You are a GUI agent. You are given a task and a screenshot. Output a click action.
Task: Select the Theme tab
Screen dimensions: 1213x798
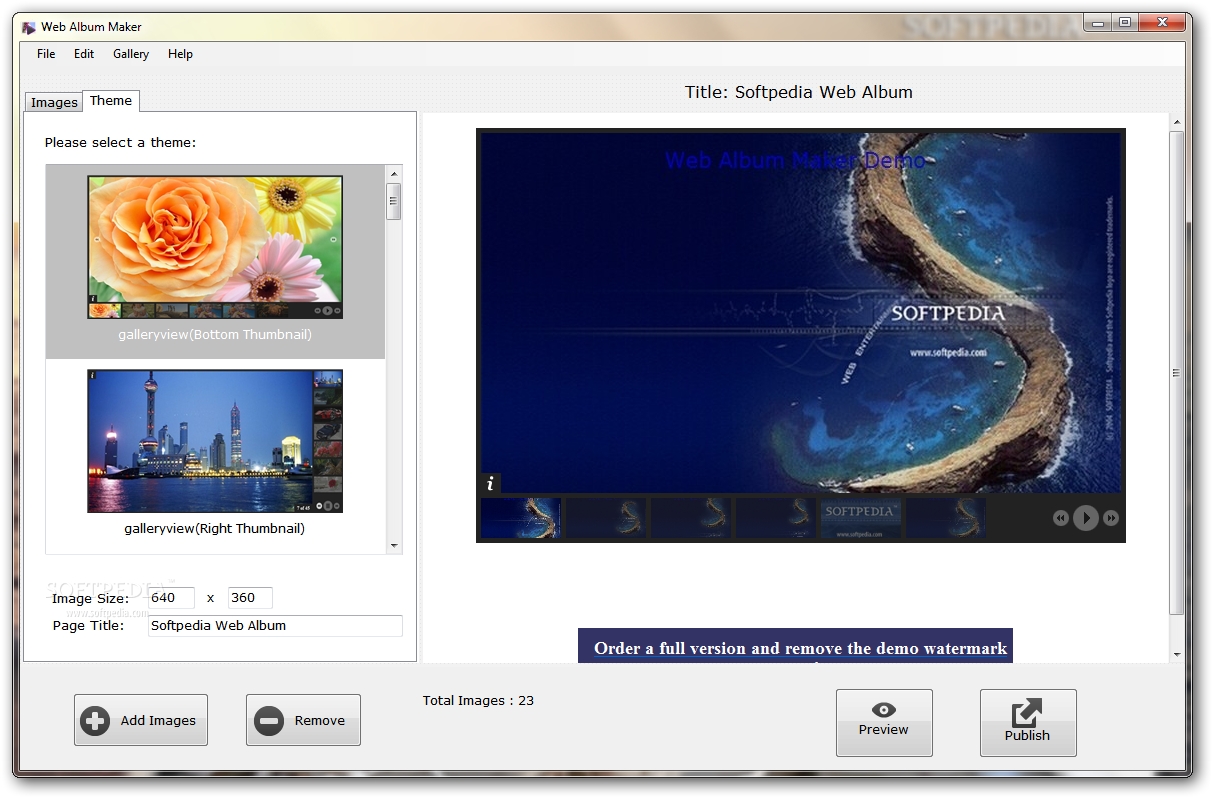pyautogui.click(x=110, y=100)
